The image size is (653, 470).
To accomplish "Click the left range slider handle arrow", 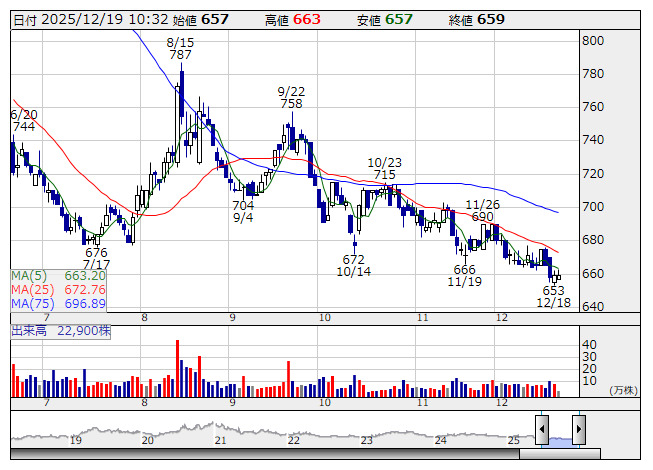I will [x=542, y=429].
